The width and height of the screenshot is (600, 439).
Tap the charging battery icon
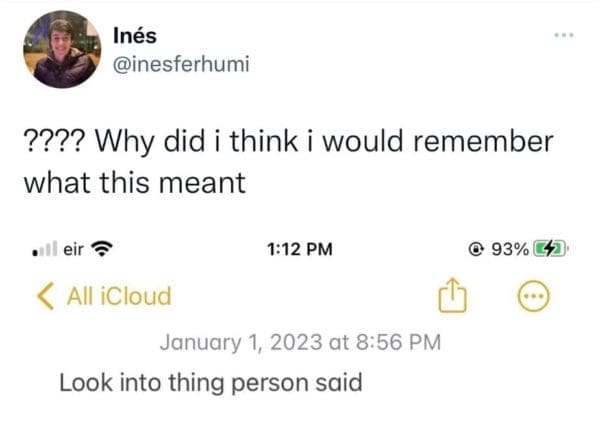pyautogui.click(x=551, y=249)
